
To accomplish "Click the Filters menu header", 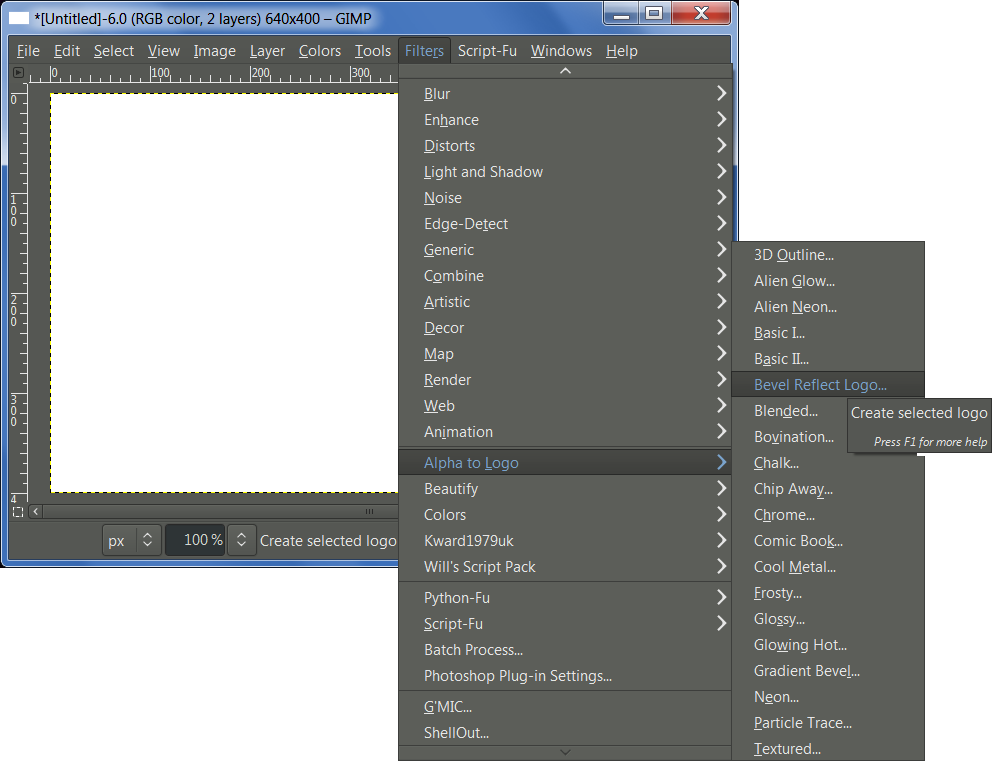I will (424, 51).
